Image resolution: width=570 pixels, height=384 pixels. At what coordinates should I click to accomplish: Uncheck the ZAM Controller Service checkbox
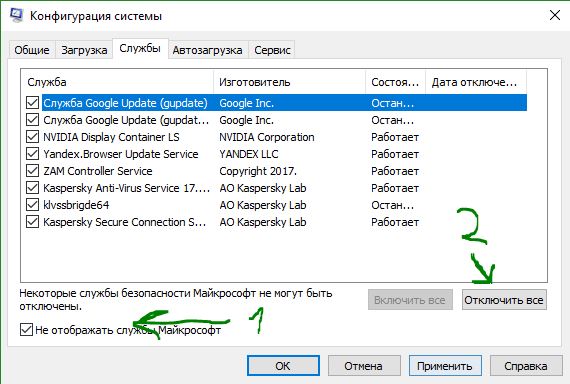[32, 171]
